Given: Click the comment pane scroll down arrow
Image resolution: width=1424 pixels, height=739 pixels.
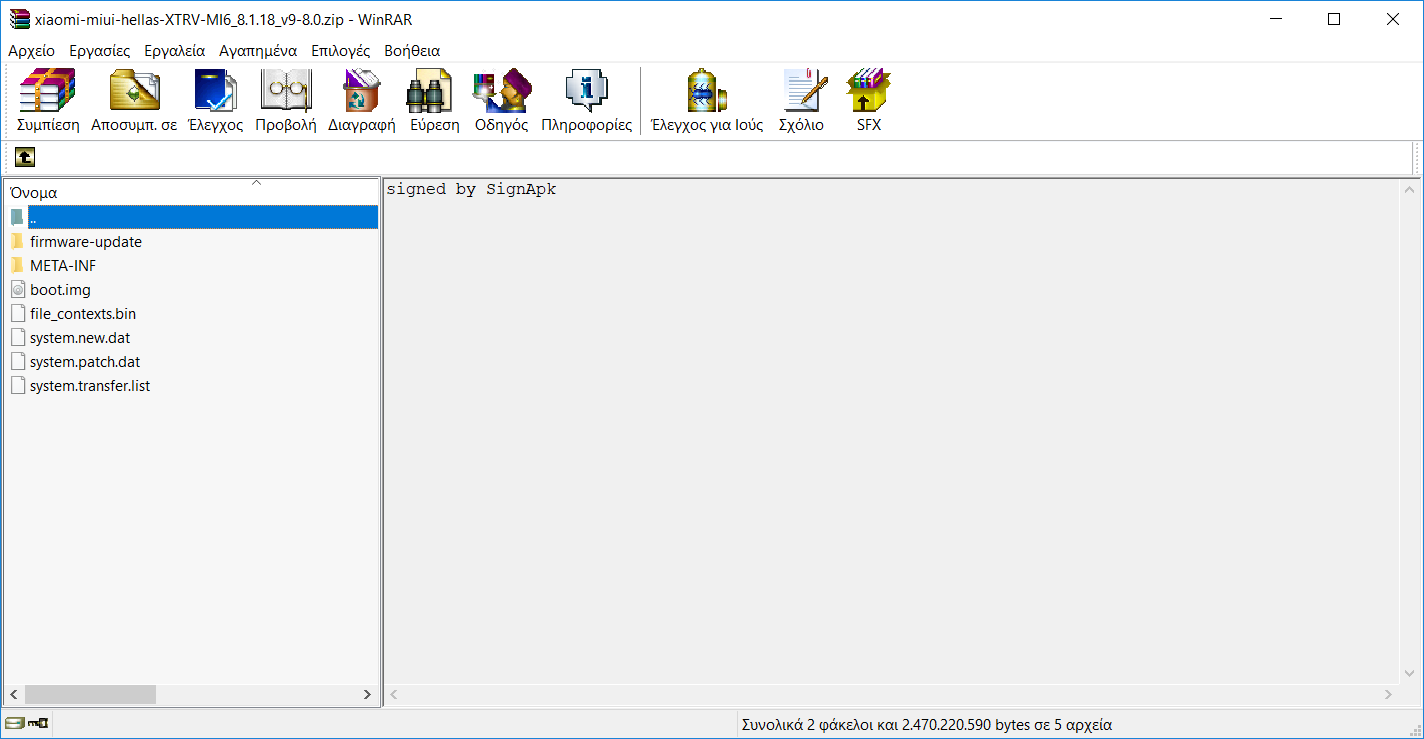Looking at the screenshot, I should (x=1409, y=674).
